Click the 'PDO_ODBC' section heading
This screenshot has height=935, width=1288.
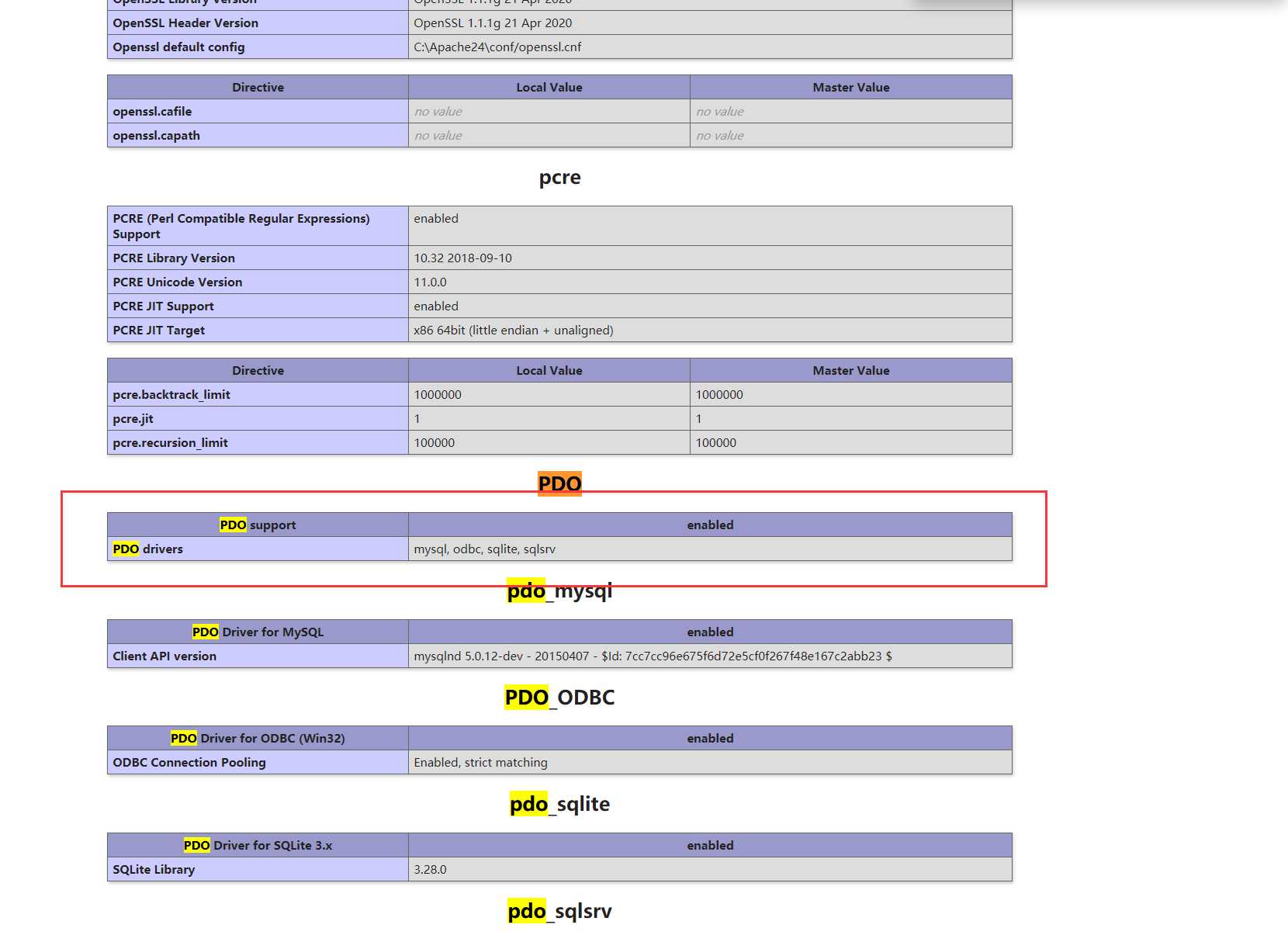coord(559,698)
